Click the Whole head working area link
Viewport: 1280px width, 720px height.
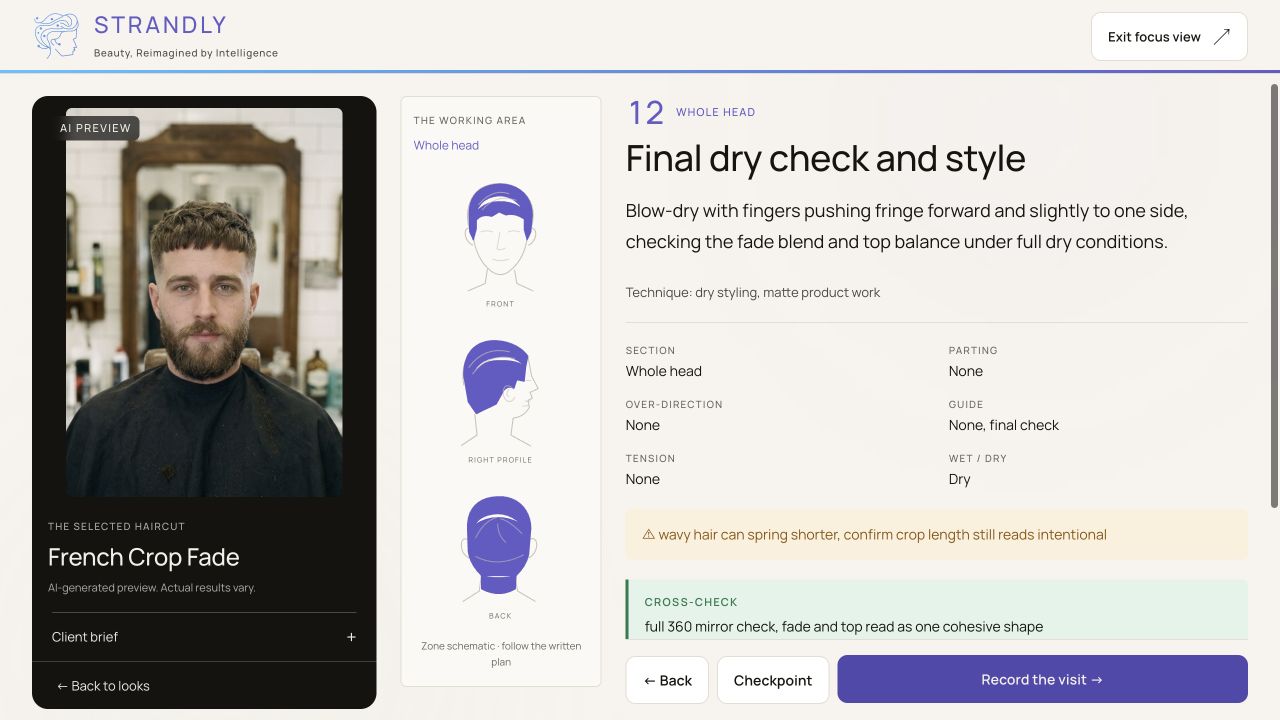446,145
